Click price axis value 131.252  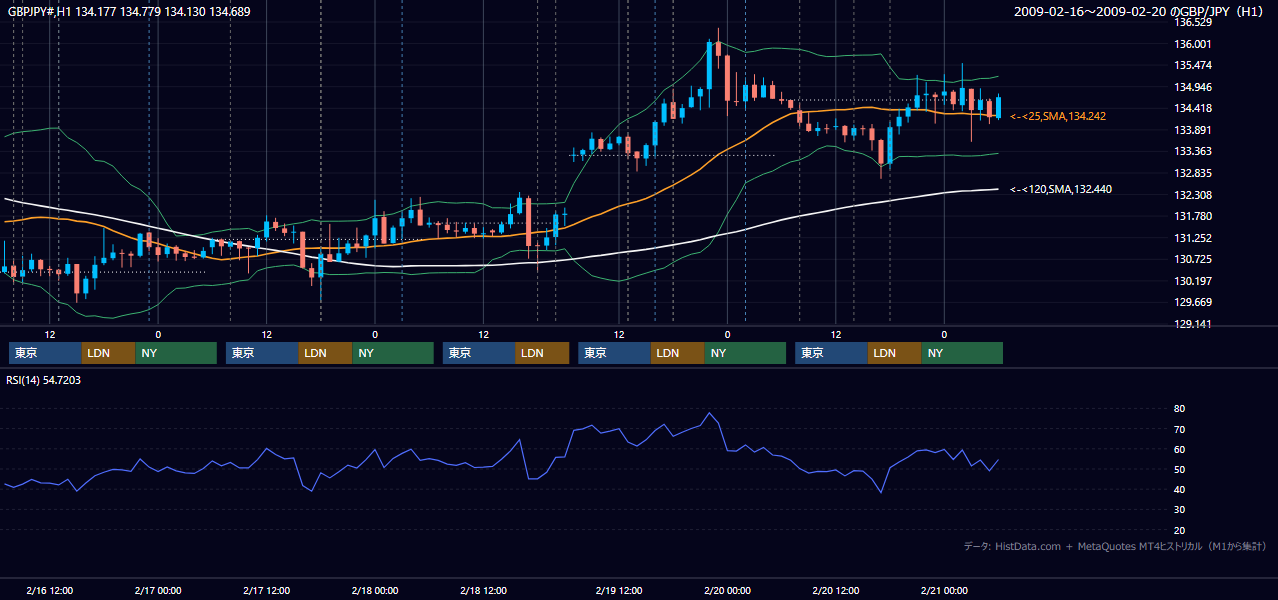[x=1193, y=238]
